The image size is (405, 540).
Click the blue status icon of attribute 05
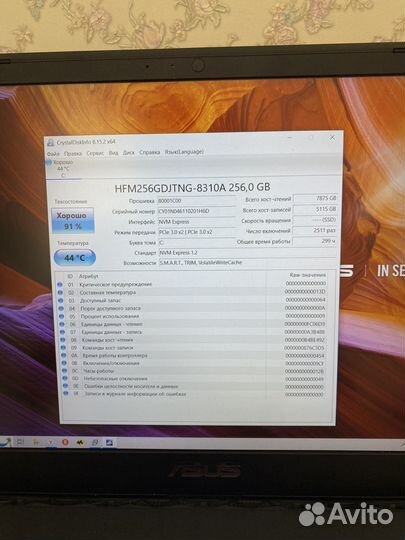(x=61, y=316)
